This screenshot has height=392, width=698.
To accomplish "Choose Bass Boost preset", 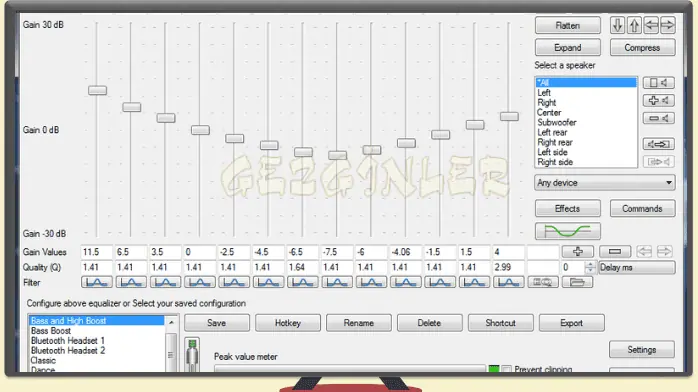I will (97, 331).
